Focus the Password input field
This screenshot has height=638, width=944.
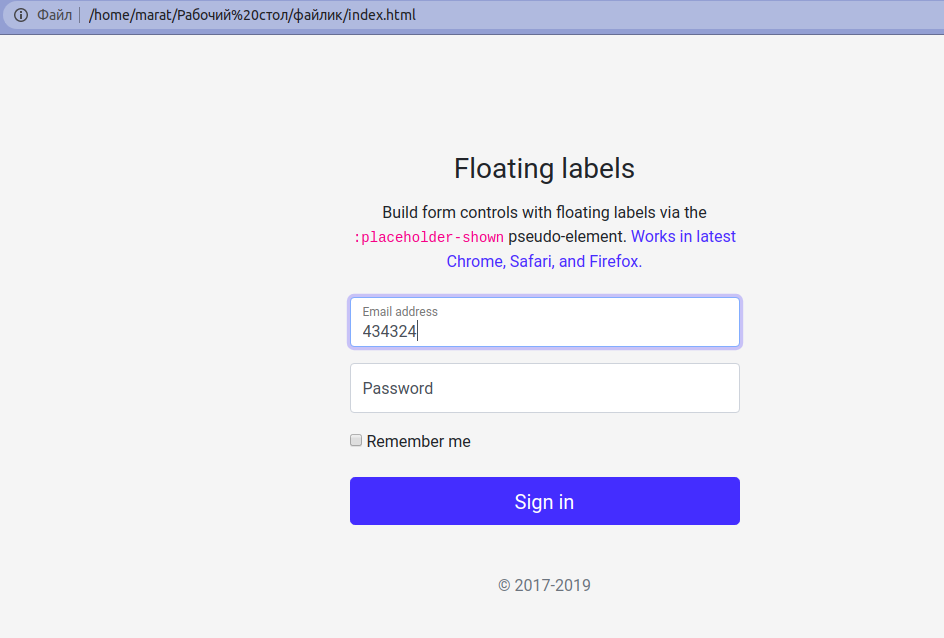pyautogui.click(x=545, y=388)
